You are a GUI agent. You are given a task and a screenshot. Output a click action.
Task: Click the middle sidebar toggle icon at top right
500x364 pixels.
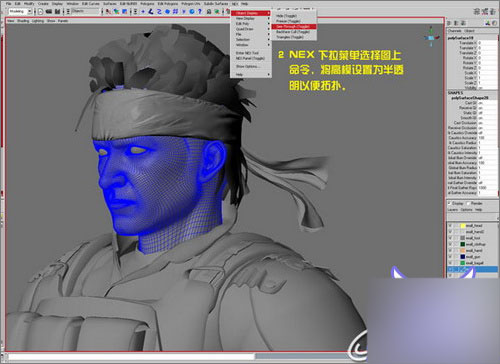(485, 12)
